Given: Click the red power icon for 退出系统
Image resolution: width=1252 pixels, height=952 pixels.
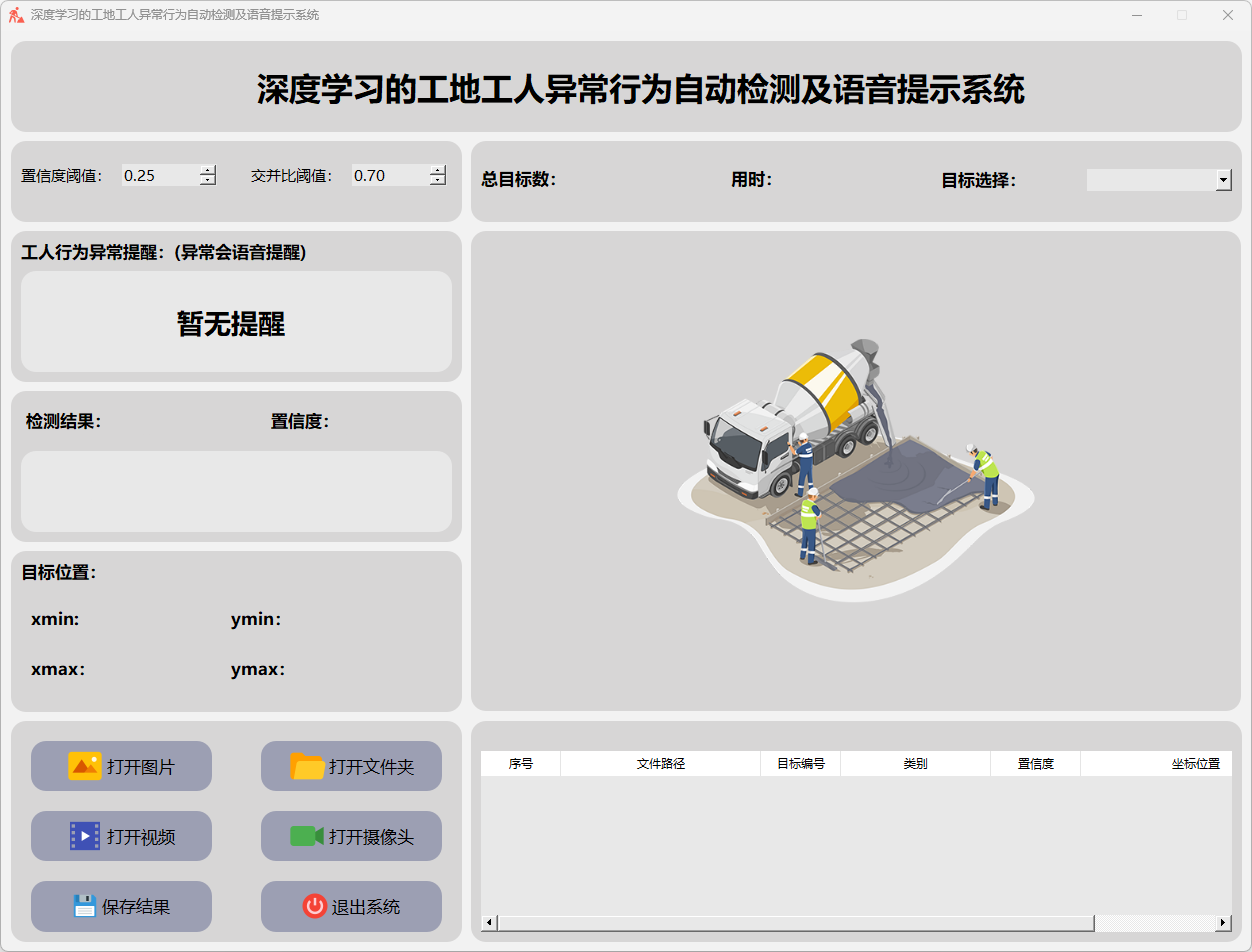Looking at the screenshot, I should pos(314,906).
